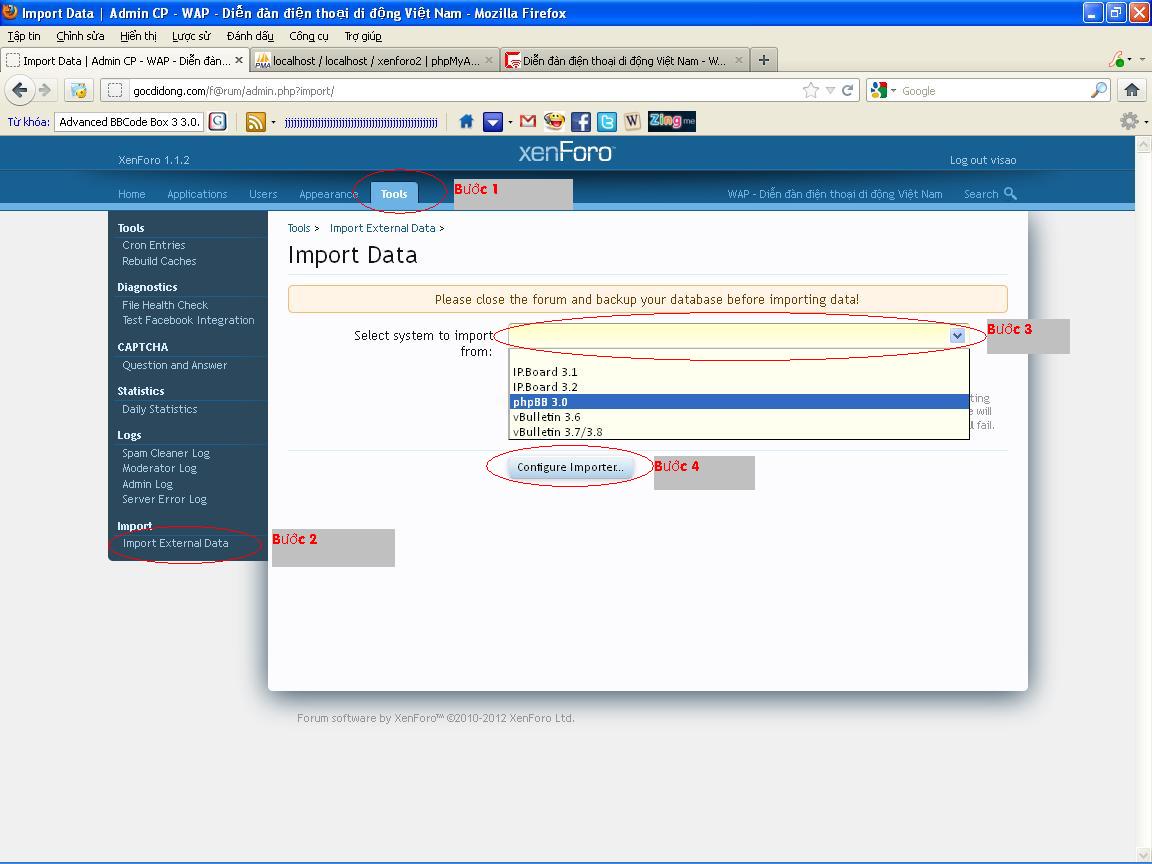Open the Đánh dấu menu
Screen dimensions: 1152x864
click(x=250, y=36)
